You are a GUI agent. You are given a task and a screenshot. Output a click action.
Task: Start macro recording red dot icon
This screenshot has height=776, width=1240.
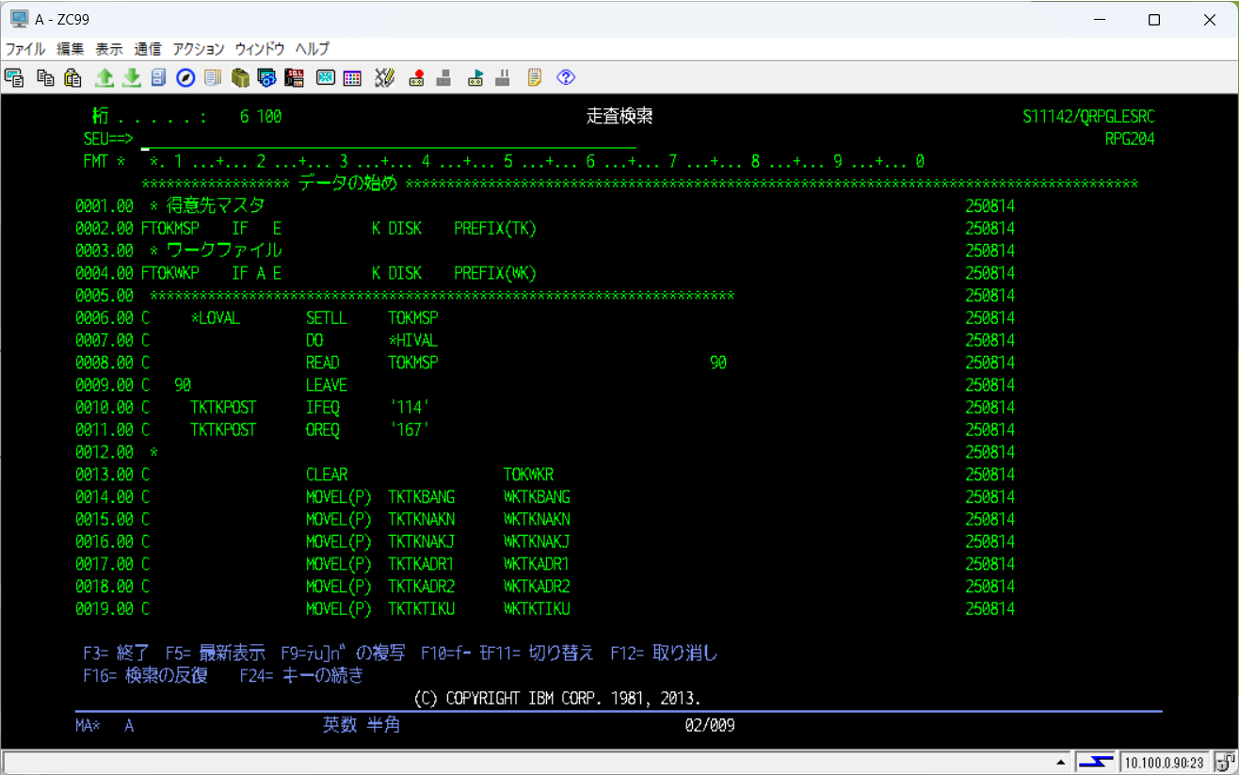tap(417, 78)
